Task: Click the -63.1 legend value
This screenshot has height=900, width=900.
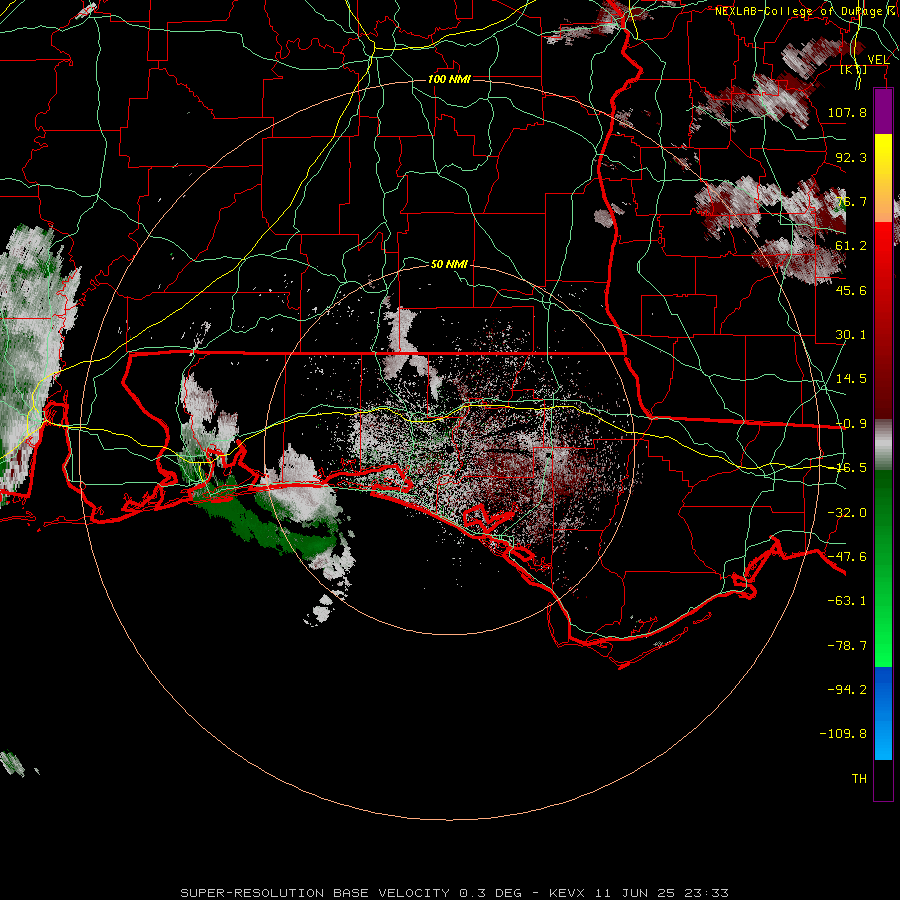Action: (847, 601)
